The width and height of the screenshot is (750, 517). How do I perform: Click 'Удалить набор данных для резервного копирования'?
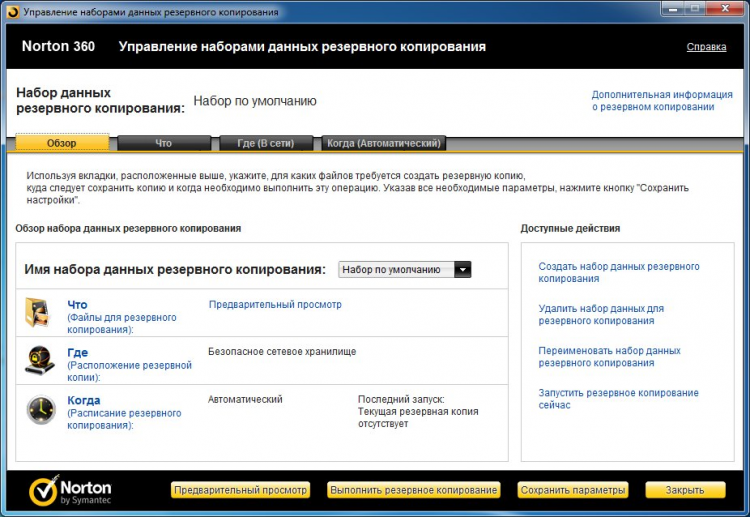pos(601,314)
